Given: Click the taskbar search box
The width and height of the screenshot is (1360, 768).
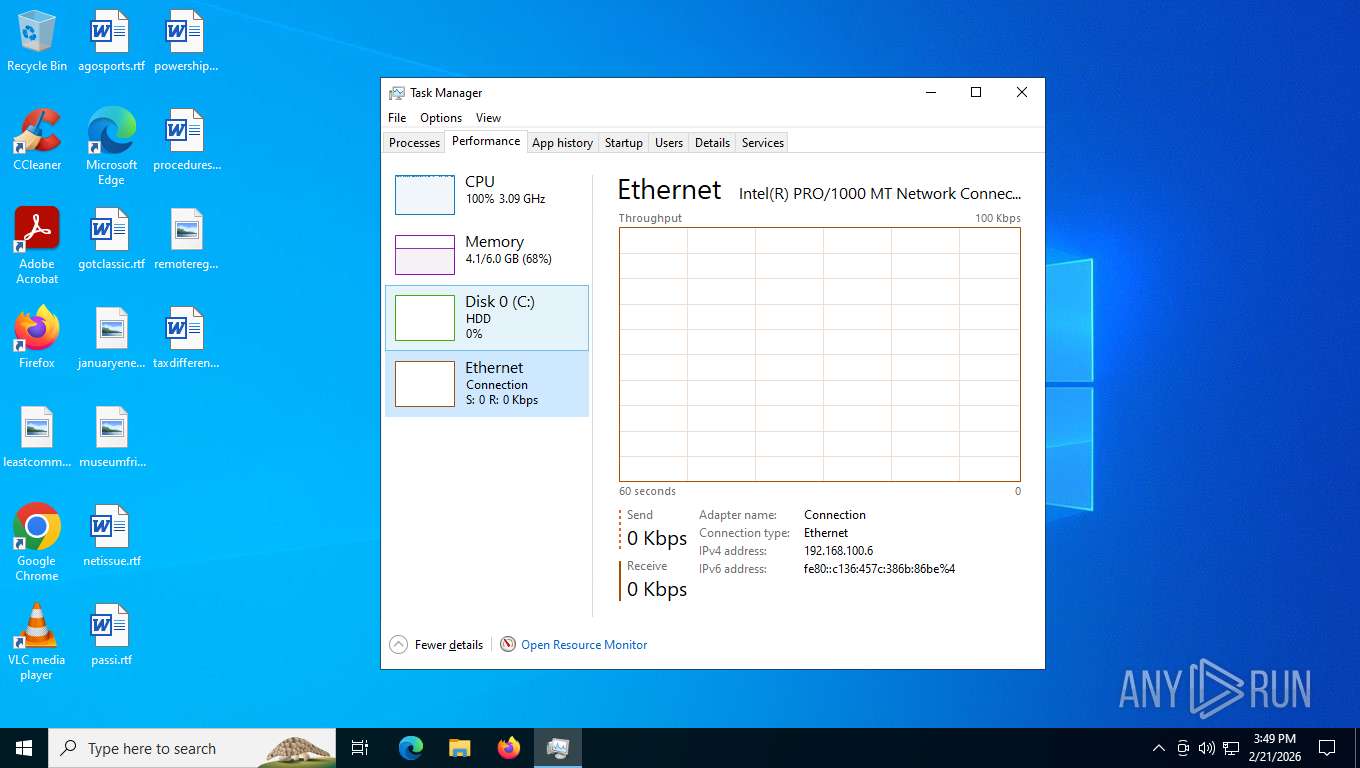Looking at the screenshot, I should coord(192,748).
